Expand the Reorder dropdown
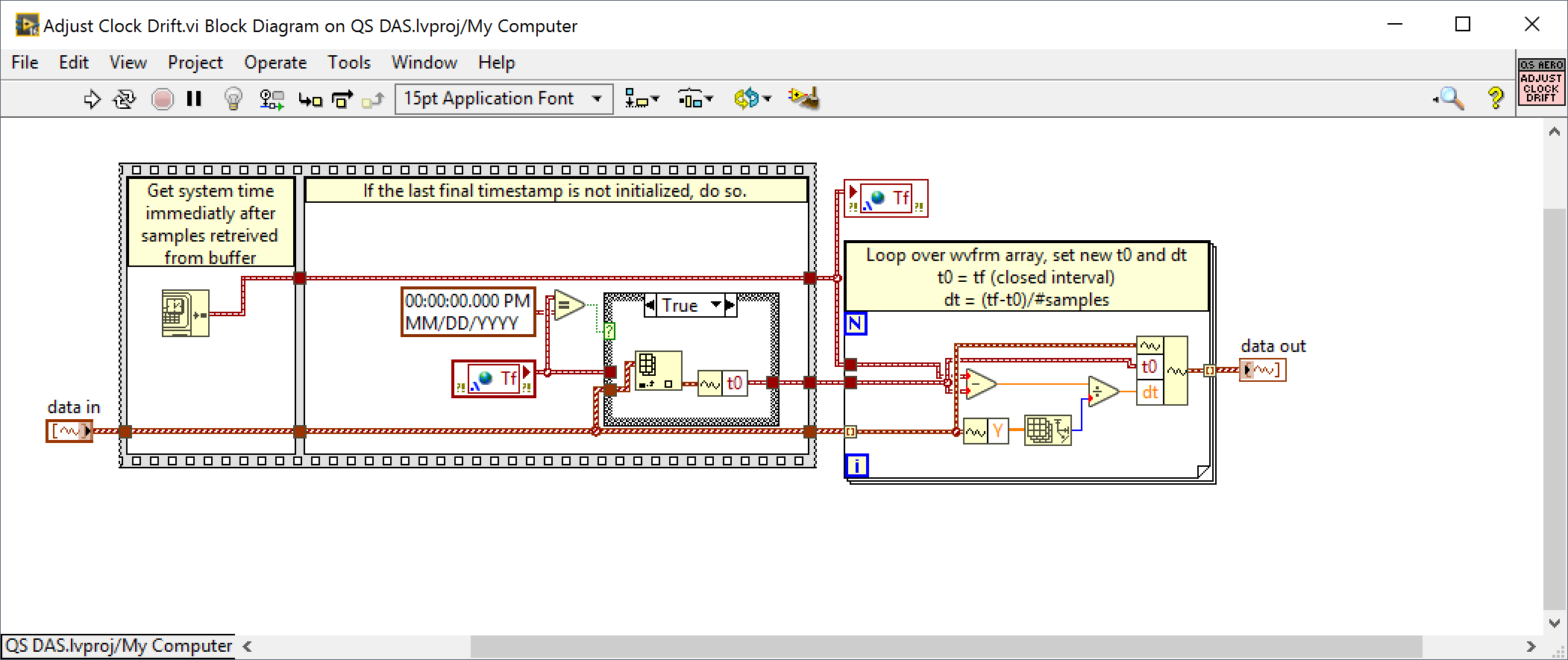The image size is (1568, 660). (x=752, y=98)
